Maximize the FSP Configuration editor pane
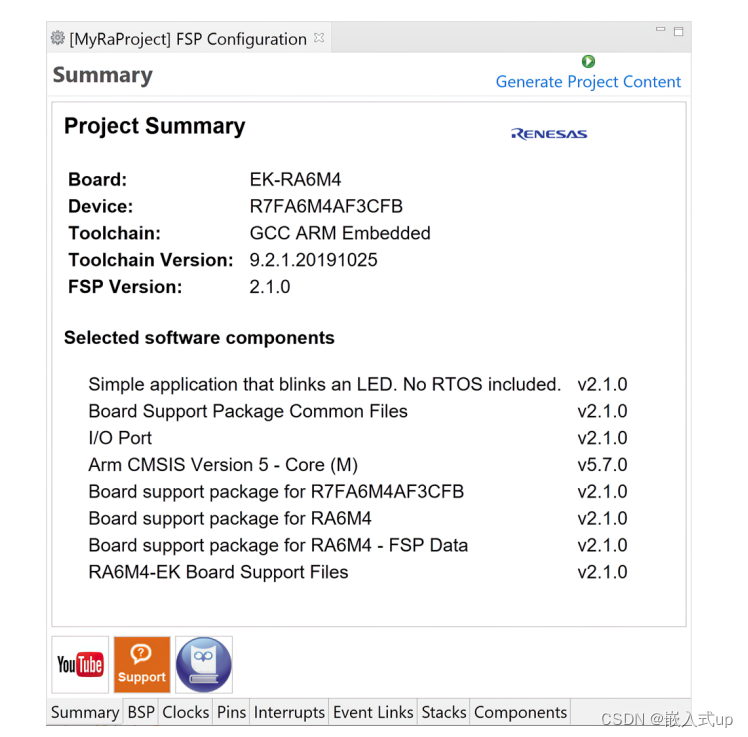Screen dimensions: 748x737 [678, 31]
